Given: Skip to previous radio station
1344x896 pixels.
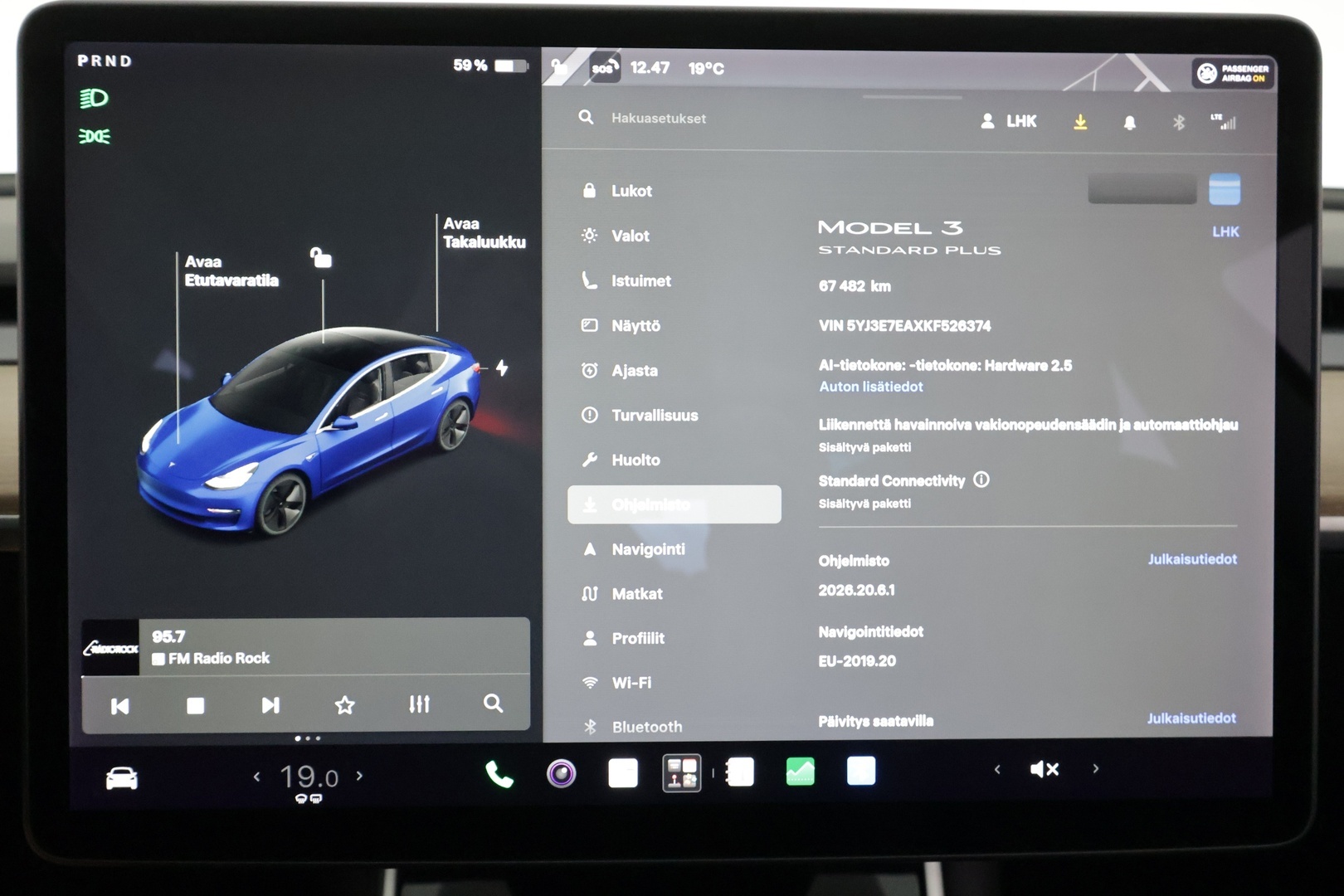Looking at the screenshot, I should [119, 706].
